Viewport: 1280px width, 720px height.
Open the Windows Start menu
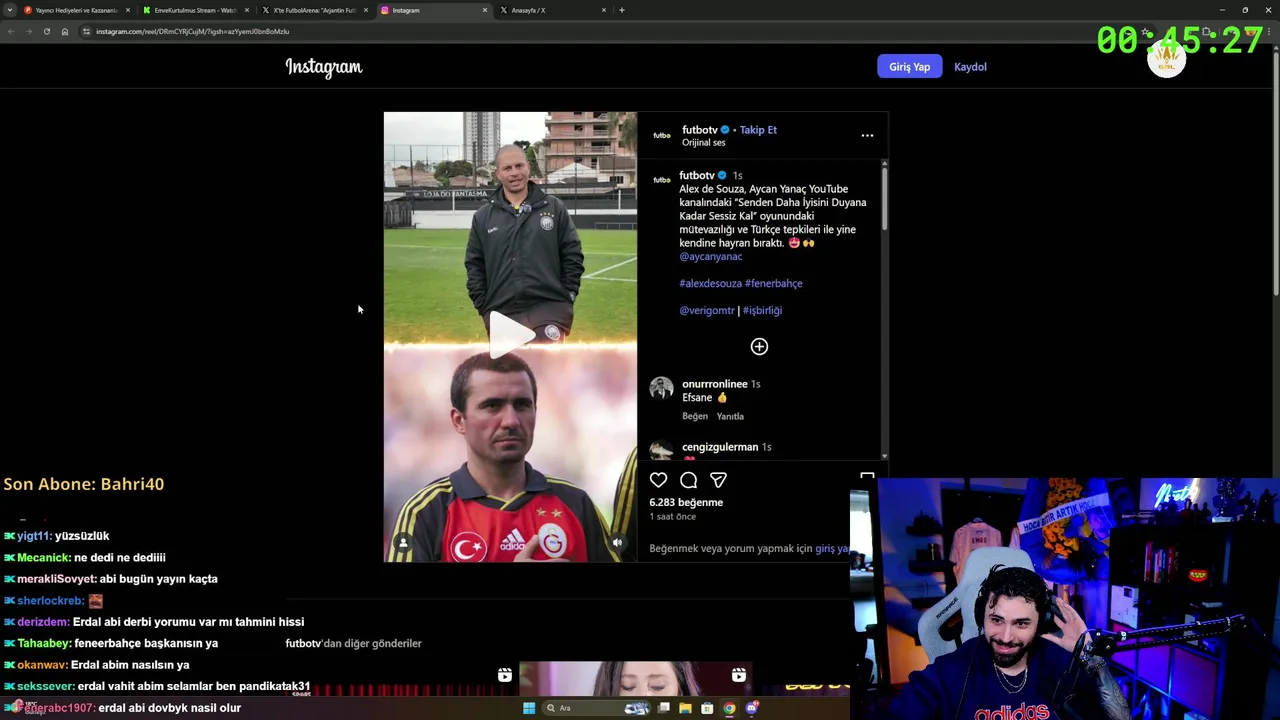pyautogui.click(x=529, y=708)
